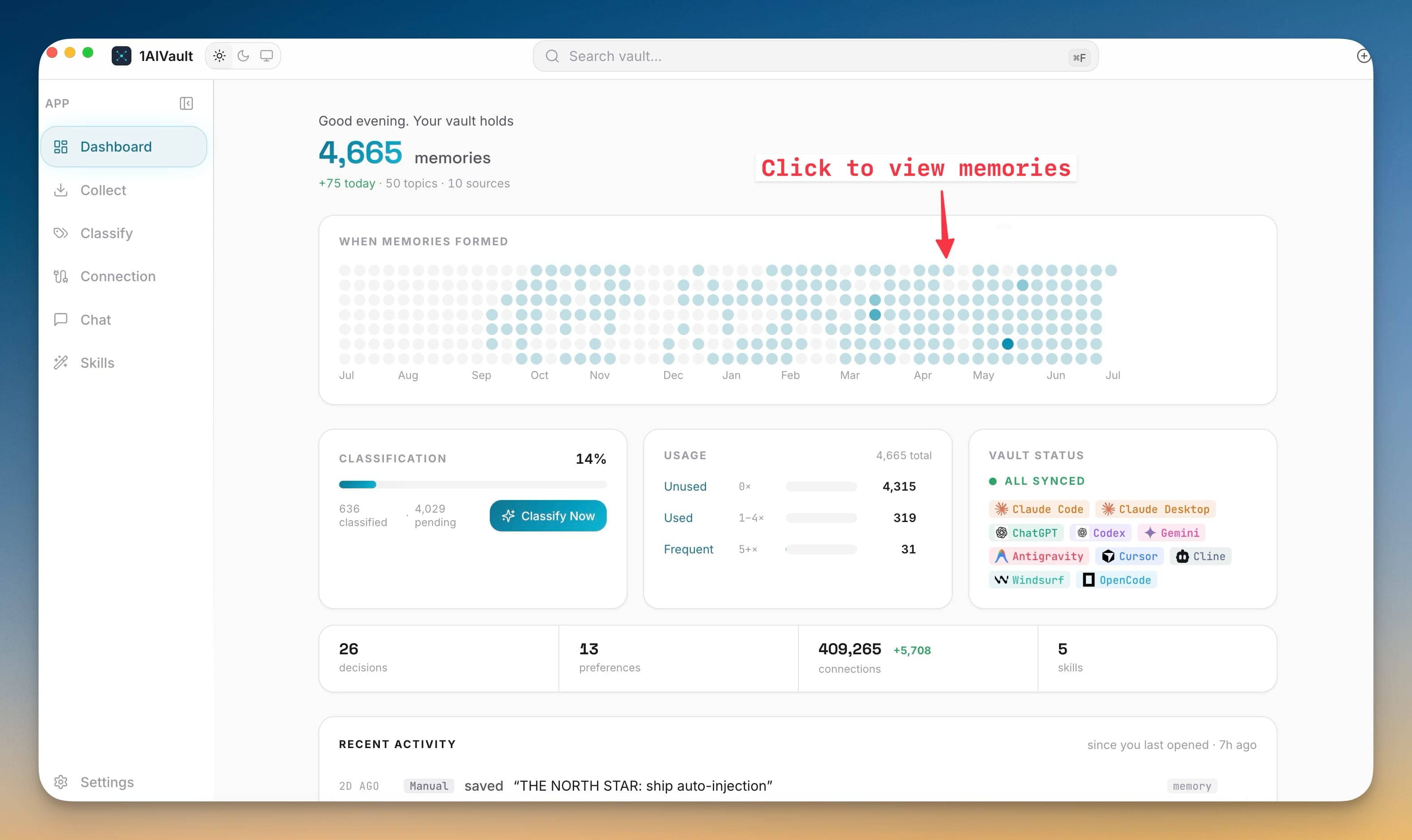1412x840 pixels.
Task: Click the Classify tag icon
Action: [61, 233]
